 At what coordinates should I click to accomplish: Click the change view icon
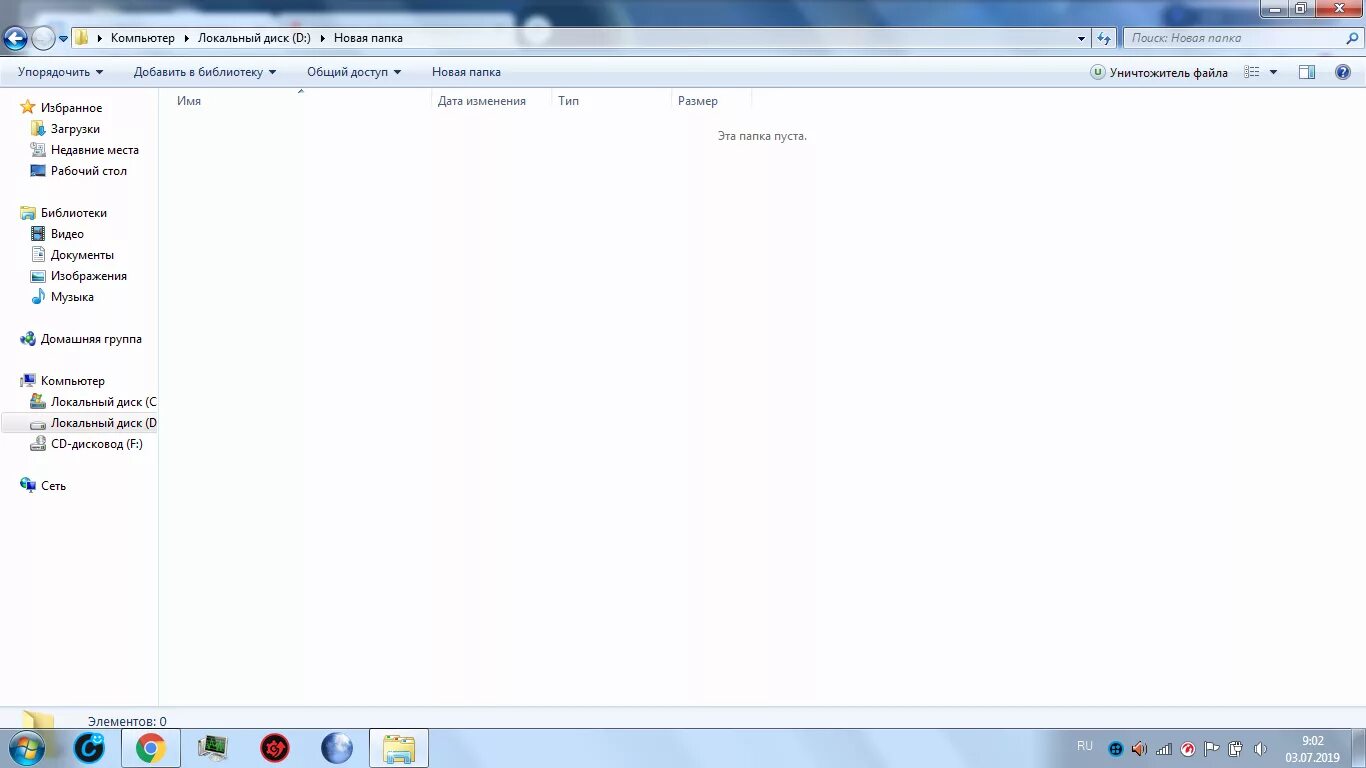click(1252, 72)
